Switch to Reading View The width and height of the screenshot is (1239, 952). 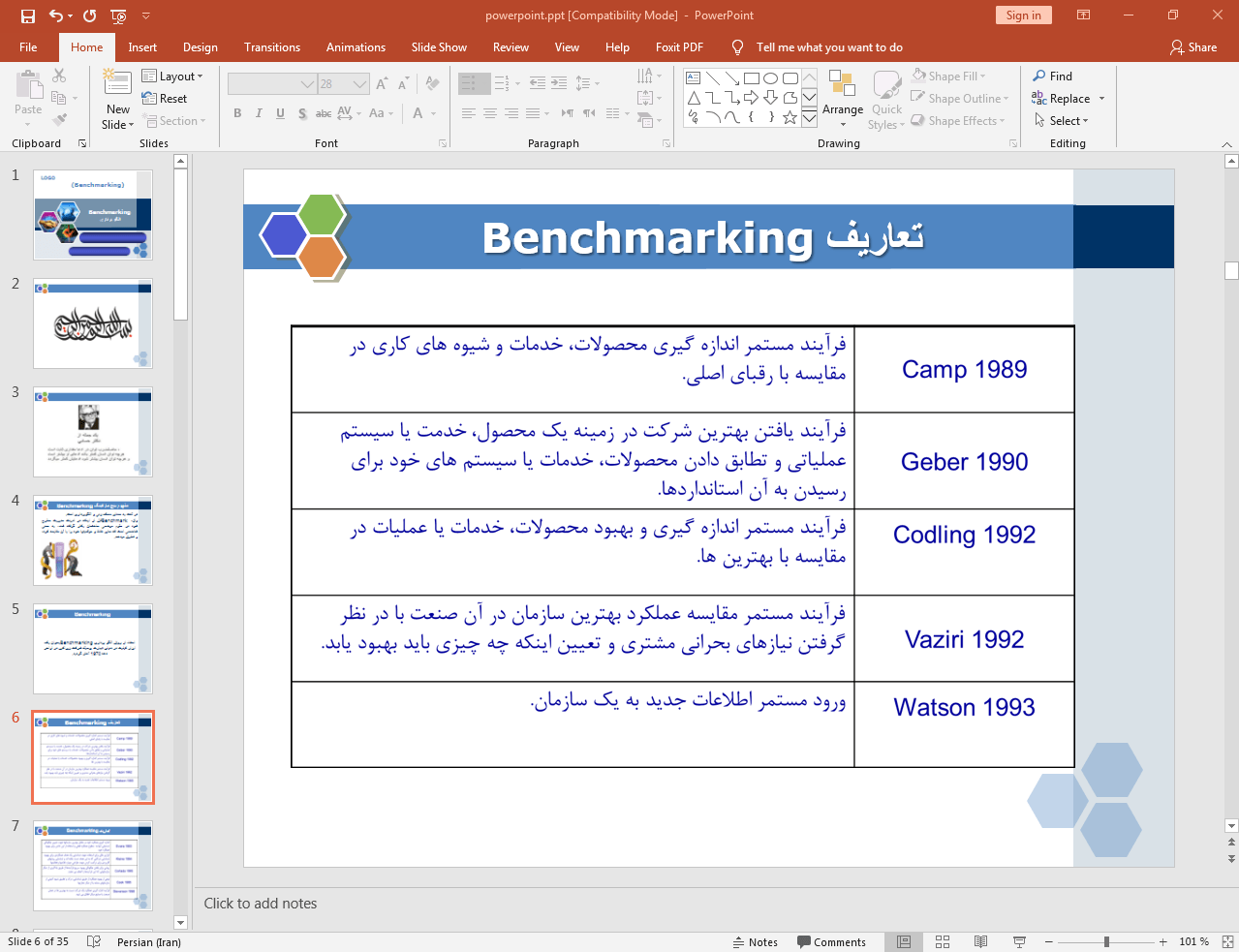click(980, 941)
